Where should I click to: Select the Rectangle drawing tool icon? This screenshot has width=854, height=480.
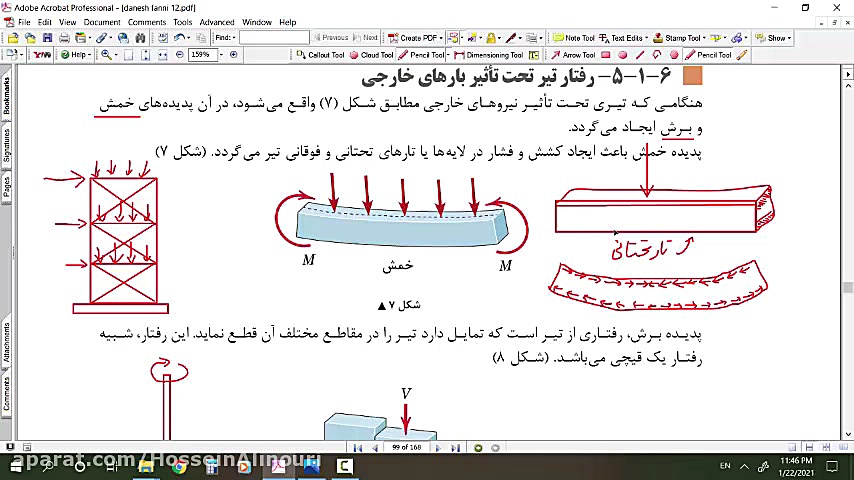(x=606, y=55)
